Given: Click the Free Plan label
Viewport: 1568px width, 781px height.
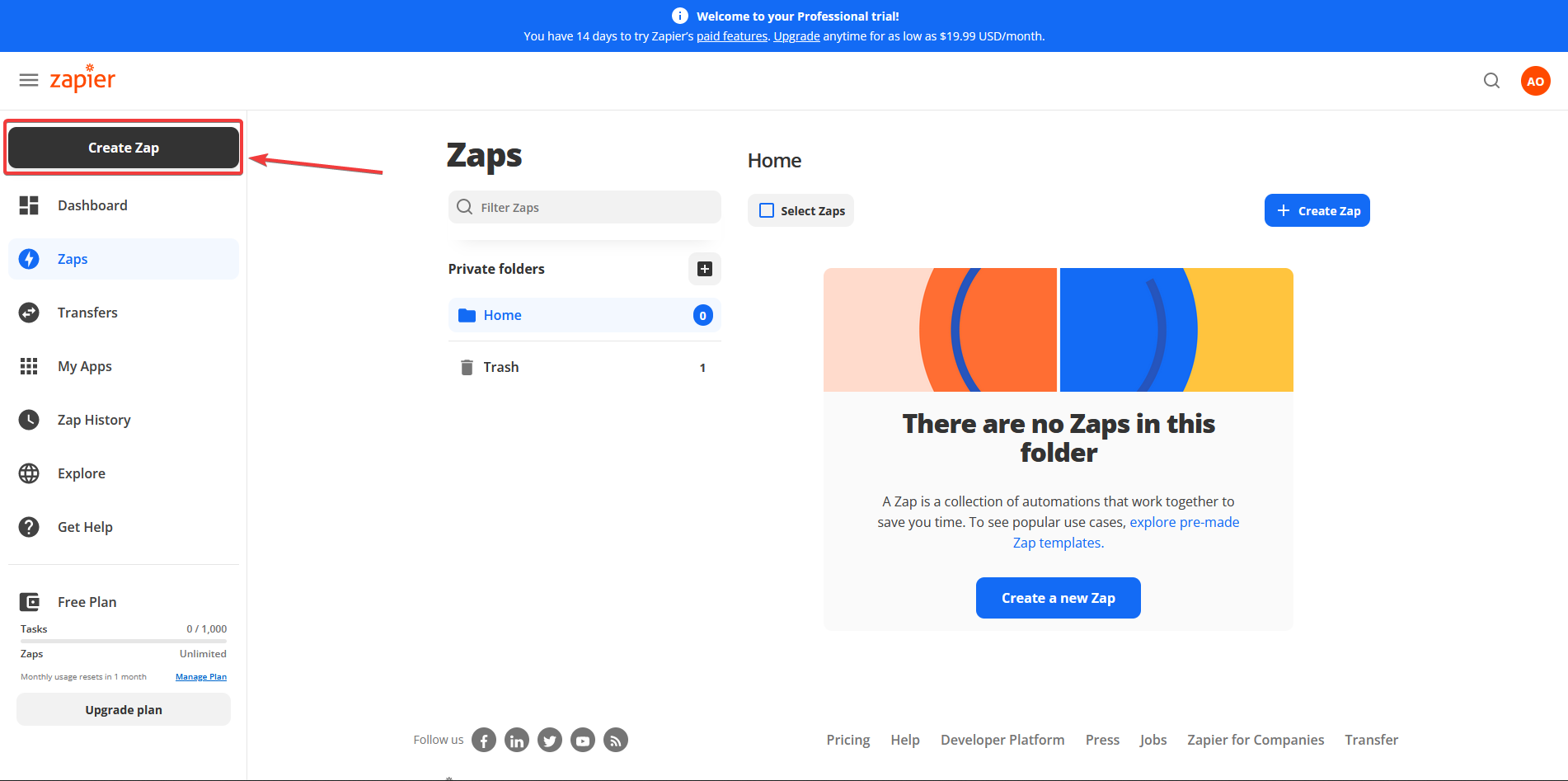Looking at the screenshot, I should click(87, 602).
